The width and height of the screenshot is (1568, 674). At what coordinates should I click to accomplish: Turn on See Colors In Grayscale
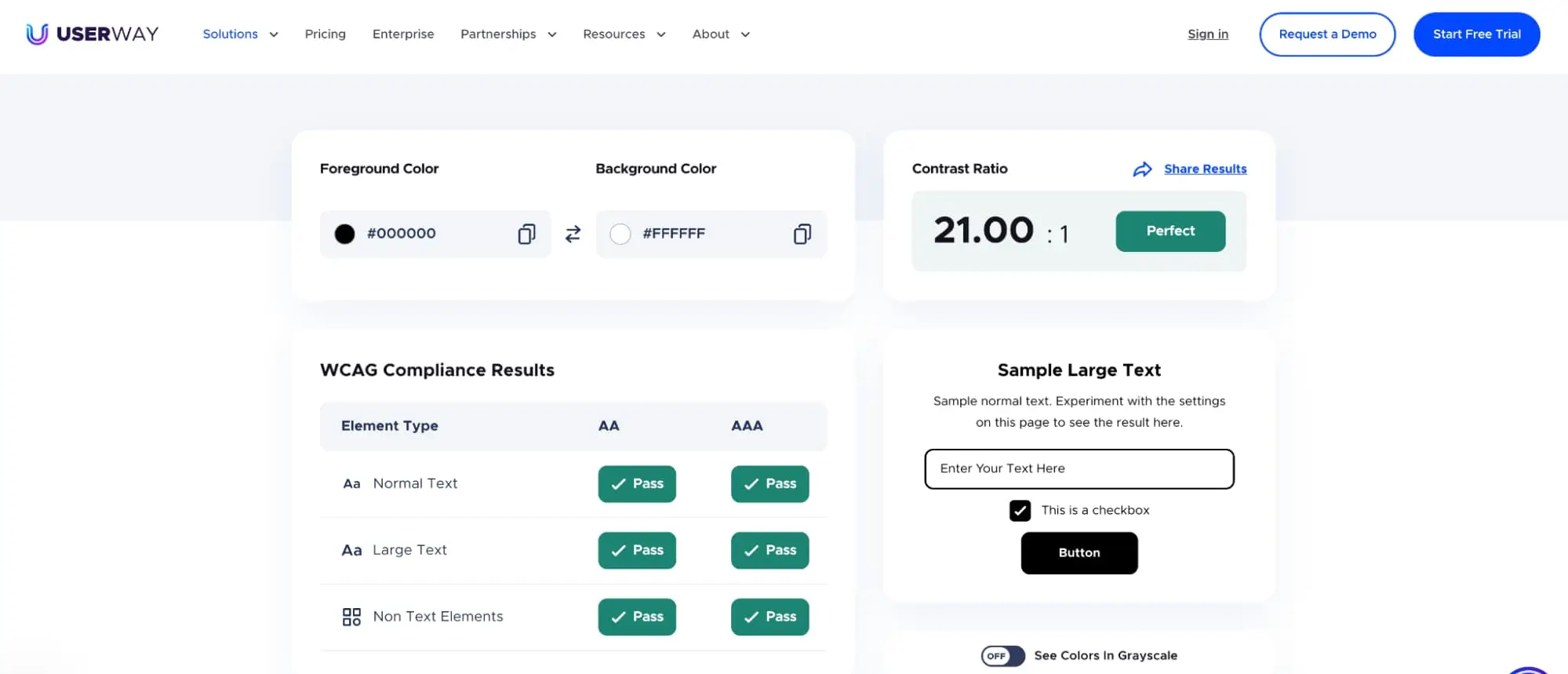(1002, 656)
